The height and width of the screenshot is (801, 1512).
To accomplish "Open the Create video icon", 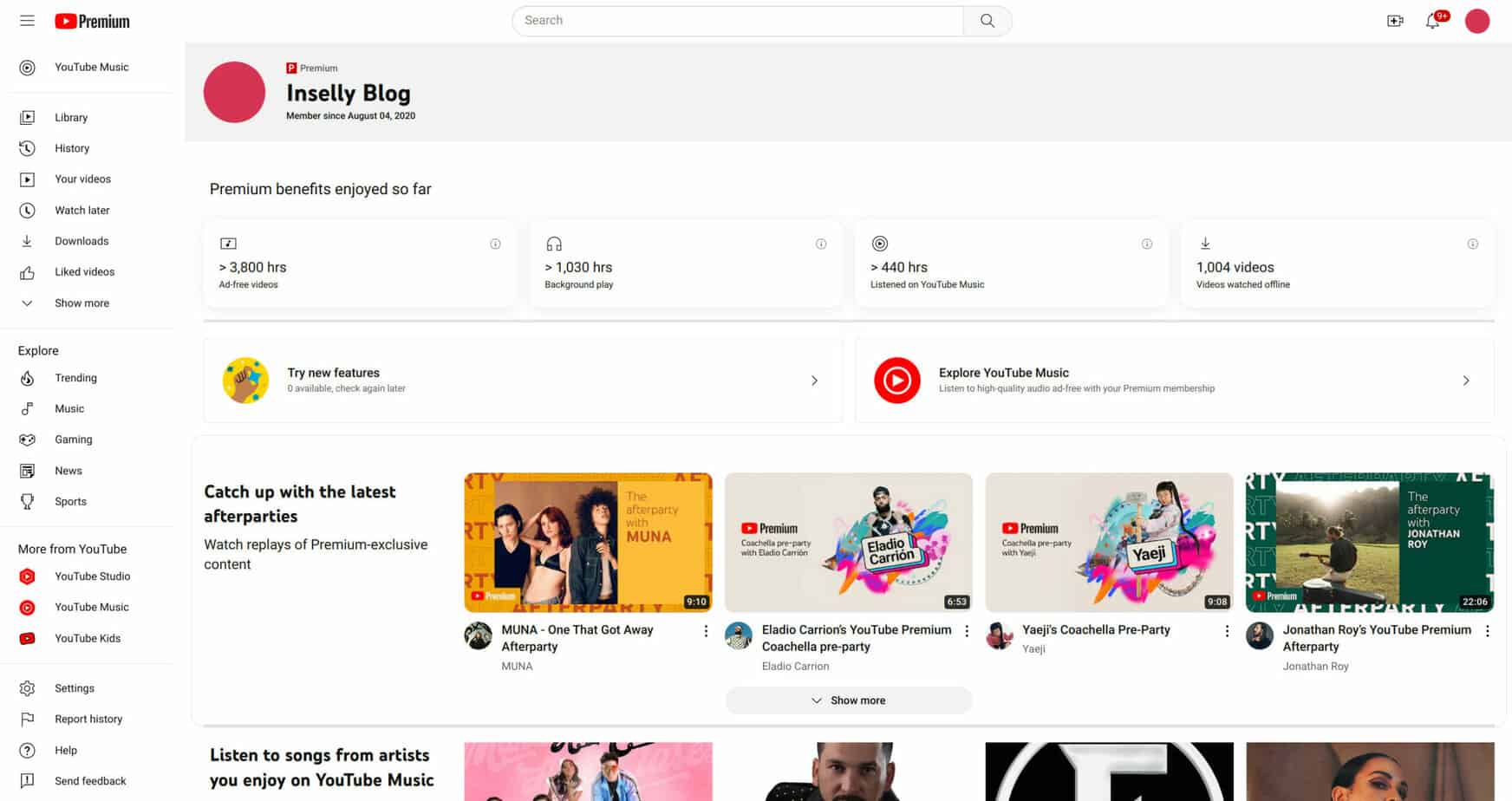I will pos(1395,21).
